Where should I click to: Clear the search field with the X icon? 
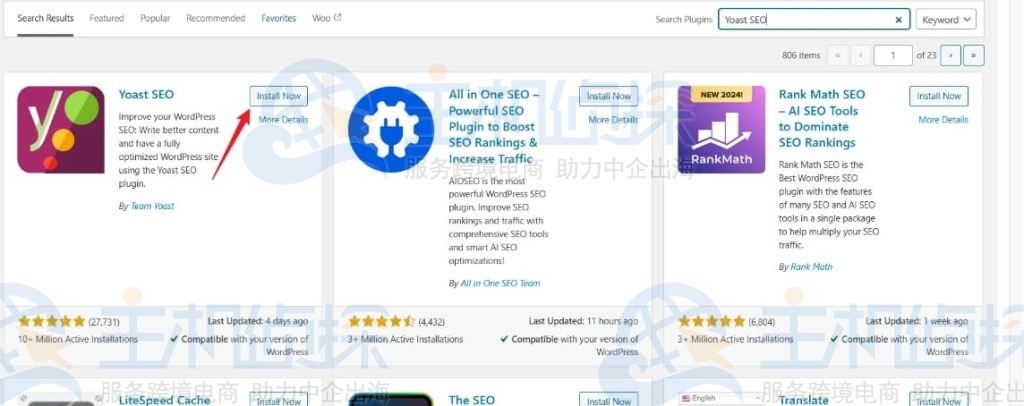point(899,20)
